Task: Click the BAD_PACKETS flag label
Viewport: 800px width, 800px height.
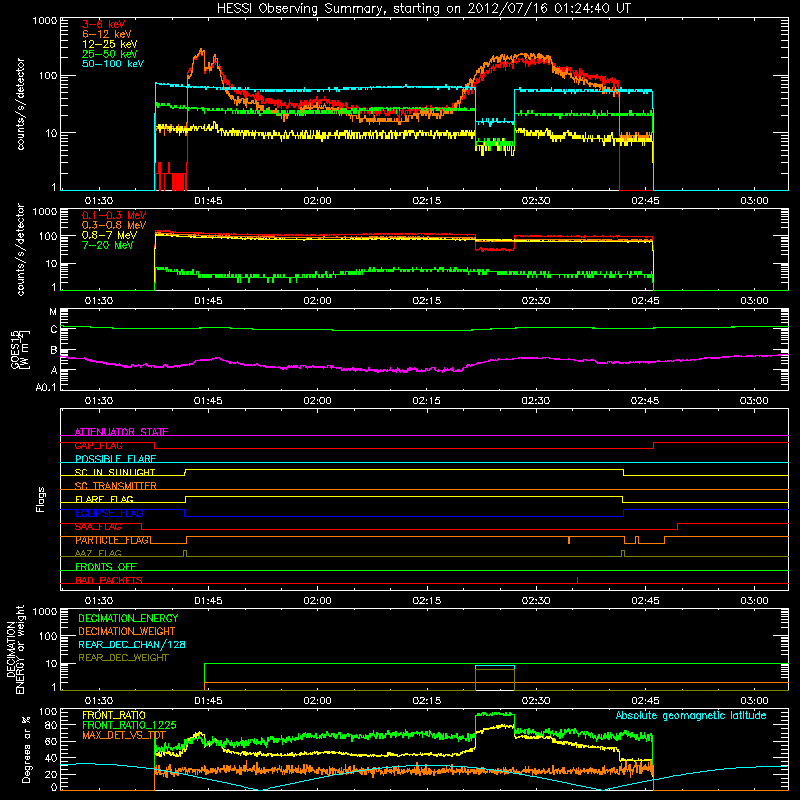Action: [109, 580]
